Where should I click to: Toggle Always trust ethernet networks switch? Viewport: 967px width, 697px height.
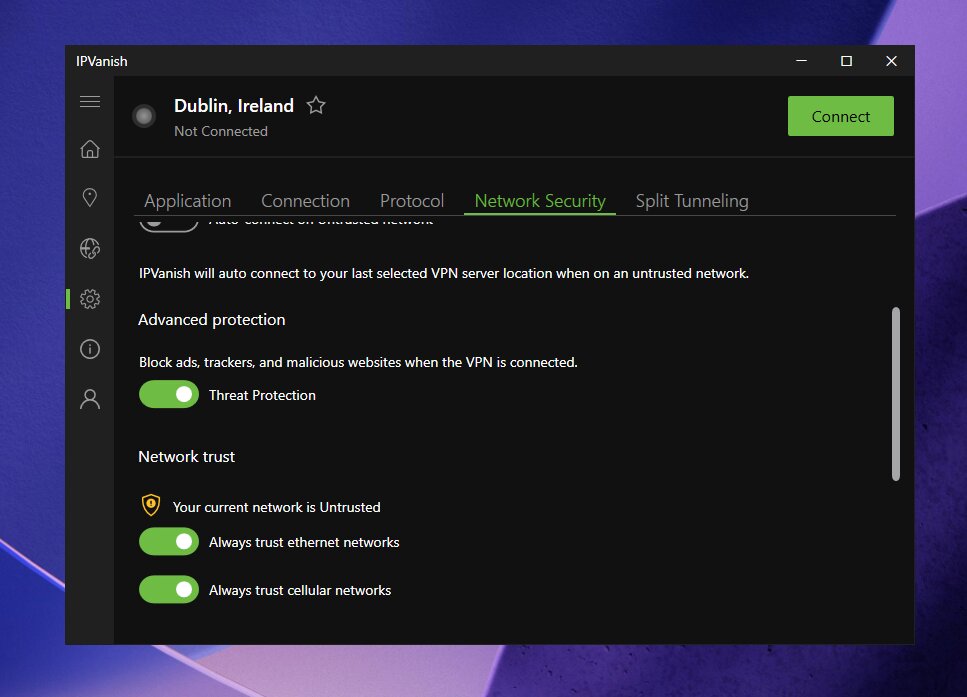pos(169,542)
